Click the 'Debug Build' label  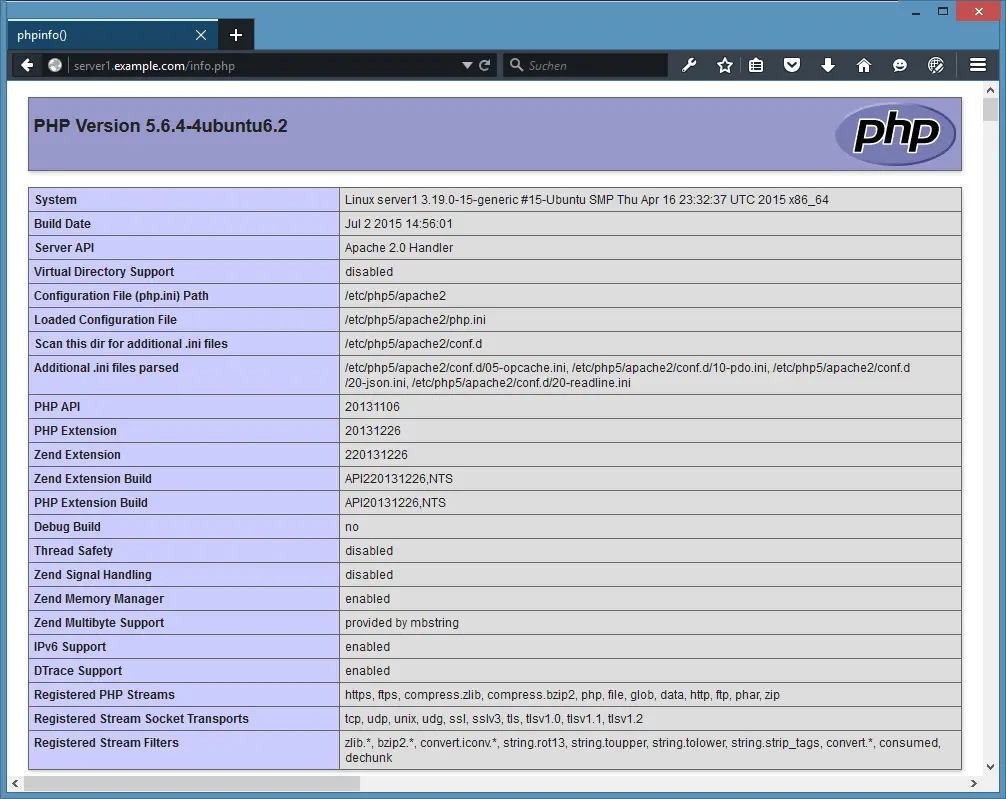67,527
